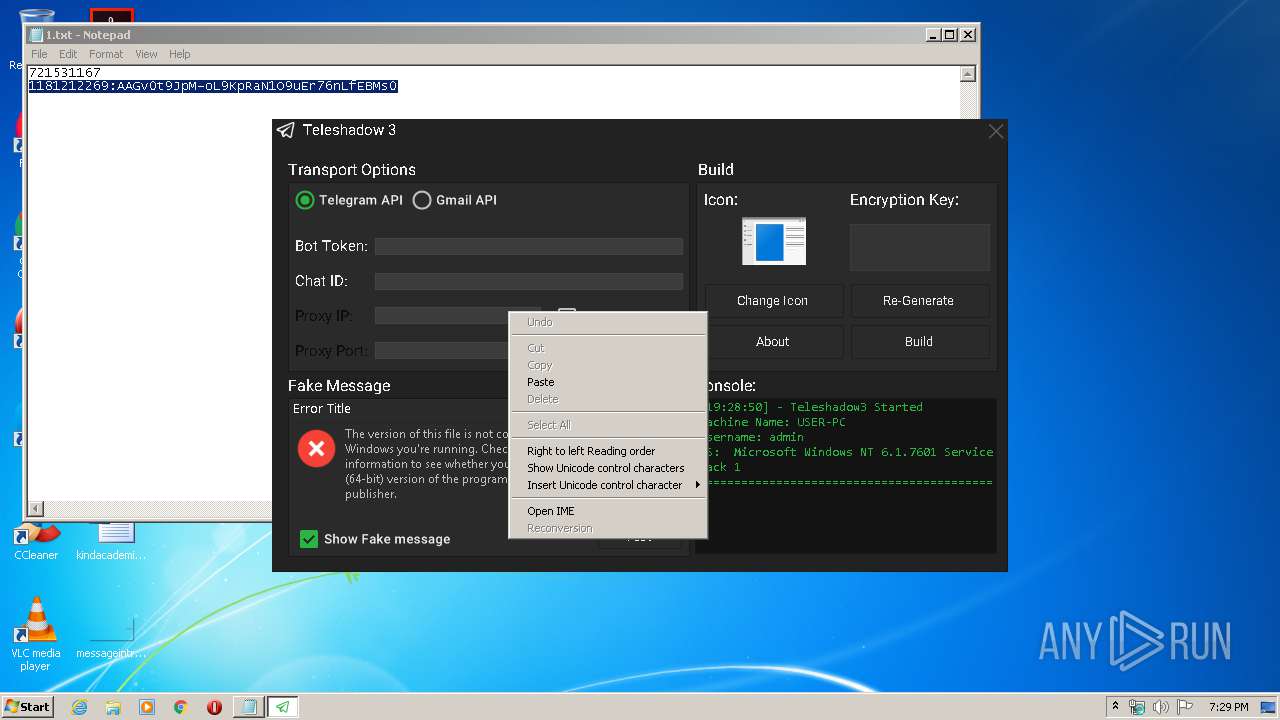
Task: Open Windows Explorer from taskbar
Action: click(x=113, y=707)
